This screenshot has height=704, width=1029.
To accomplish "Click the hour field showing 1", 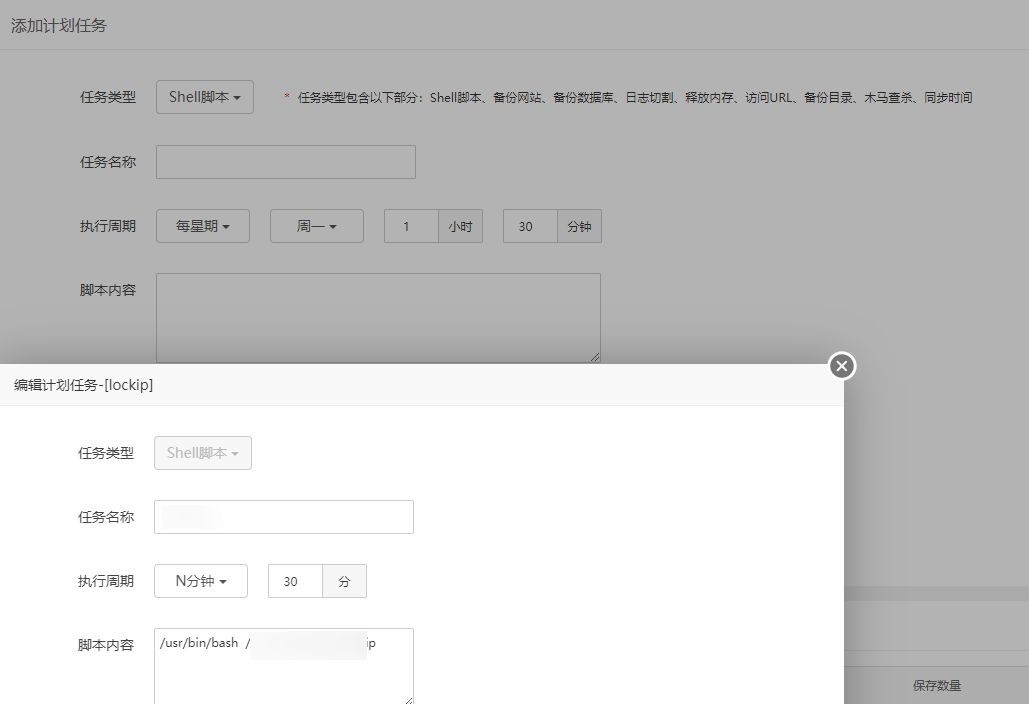I will pyautogui.click(x=411, y=226).
